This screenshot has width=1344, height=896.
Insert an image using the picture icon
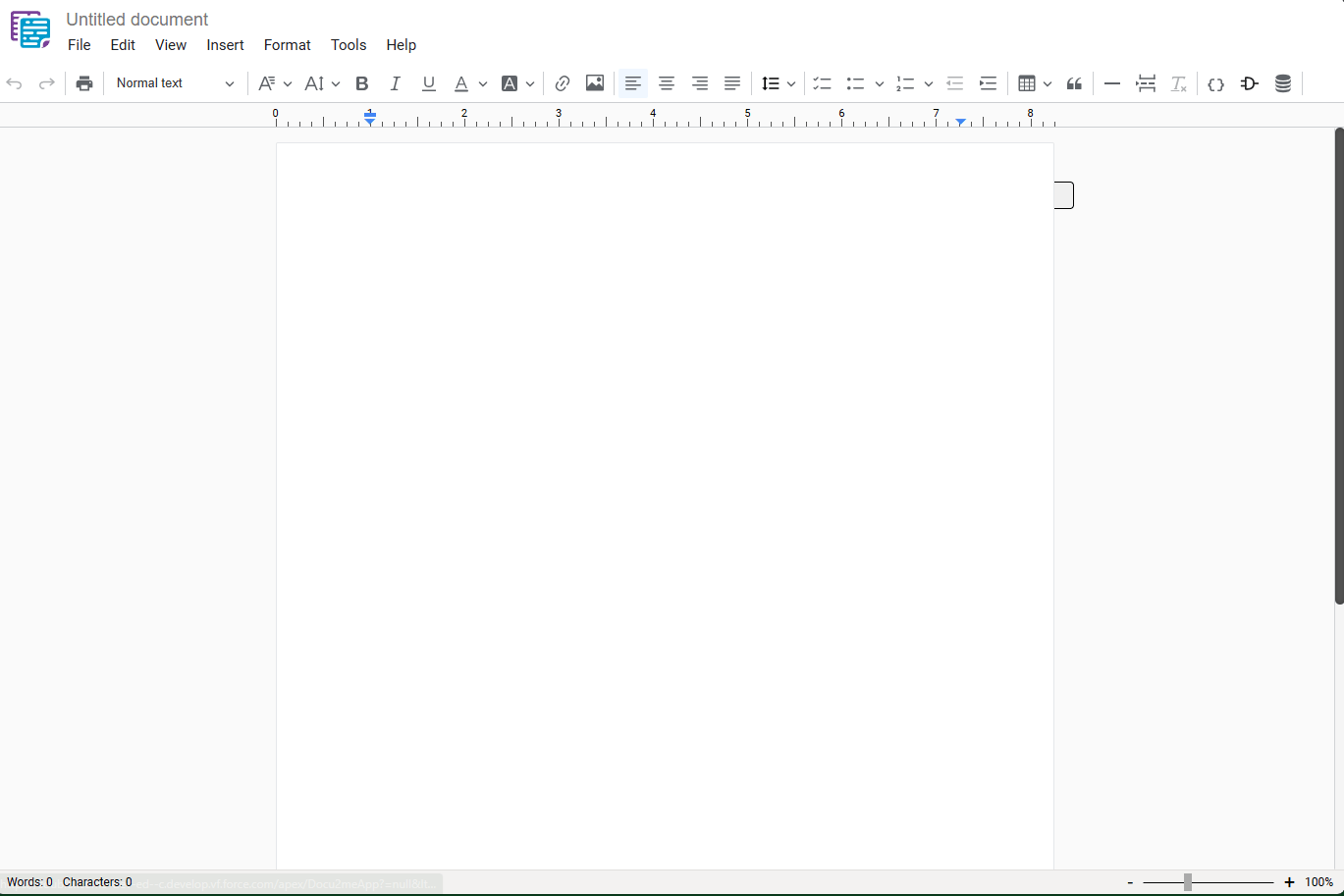click(x=595, y=83)
